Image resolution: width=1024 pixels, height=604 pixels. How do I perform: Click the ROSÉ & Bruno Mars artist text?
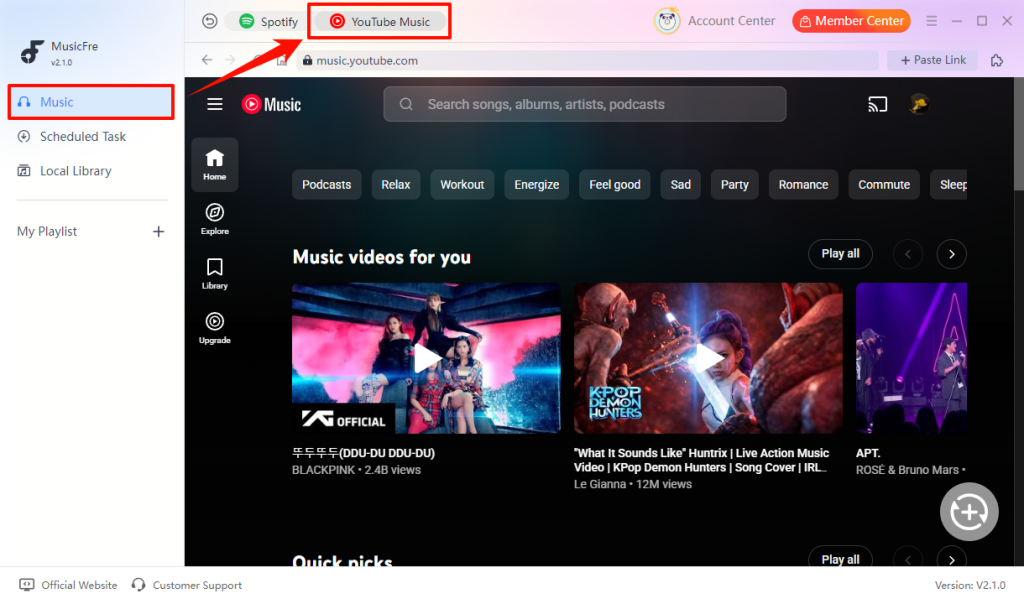[x=907, y=470]
